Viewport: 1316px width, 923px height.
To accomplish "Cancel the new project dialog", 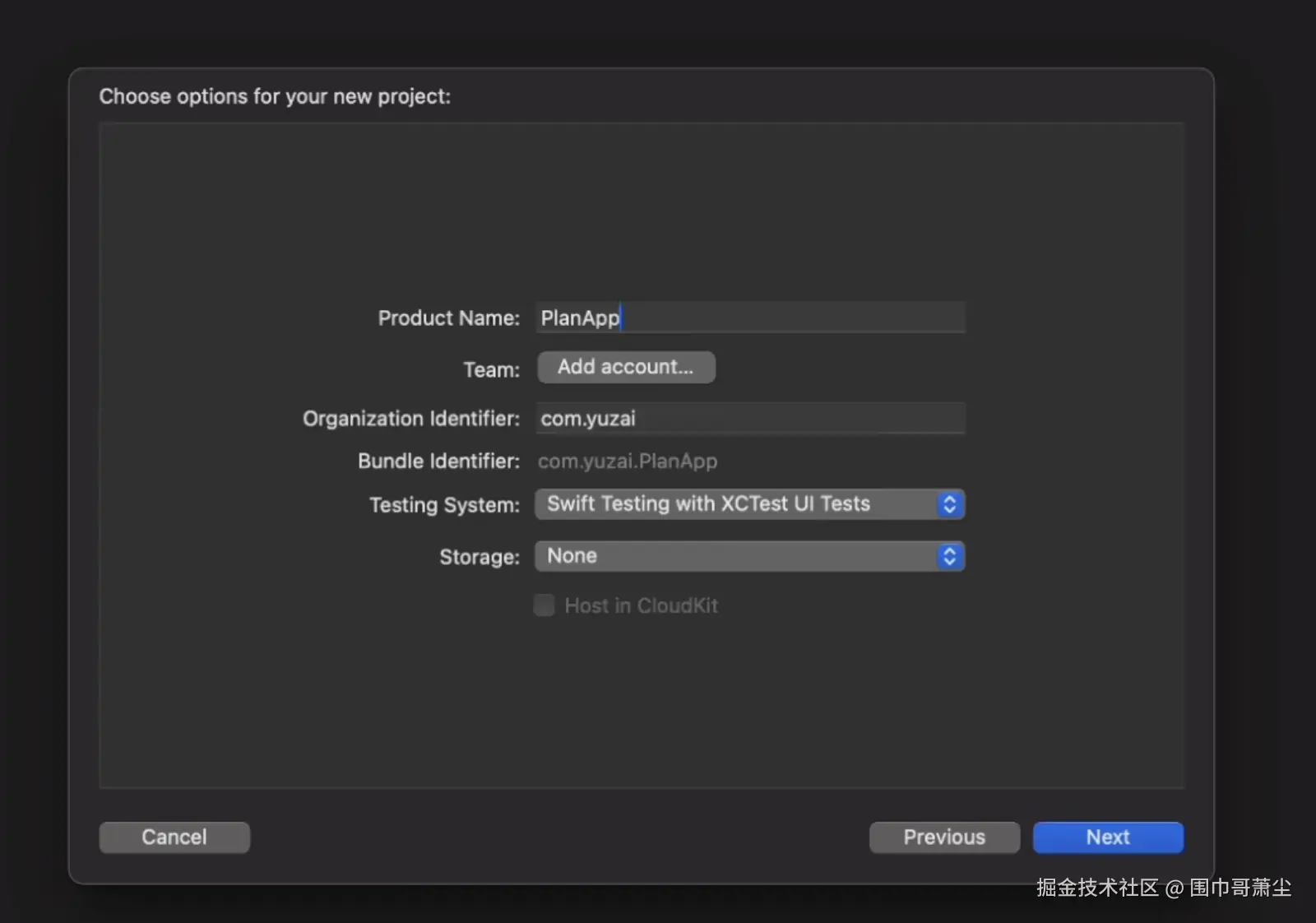I will point(174,837).
